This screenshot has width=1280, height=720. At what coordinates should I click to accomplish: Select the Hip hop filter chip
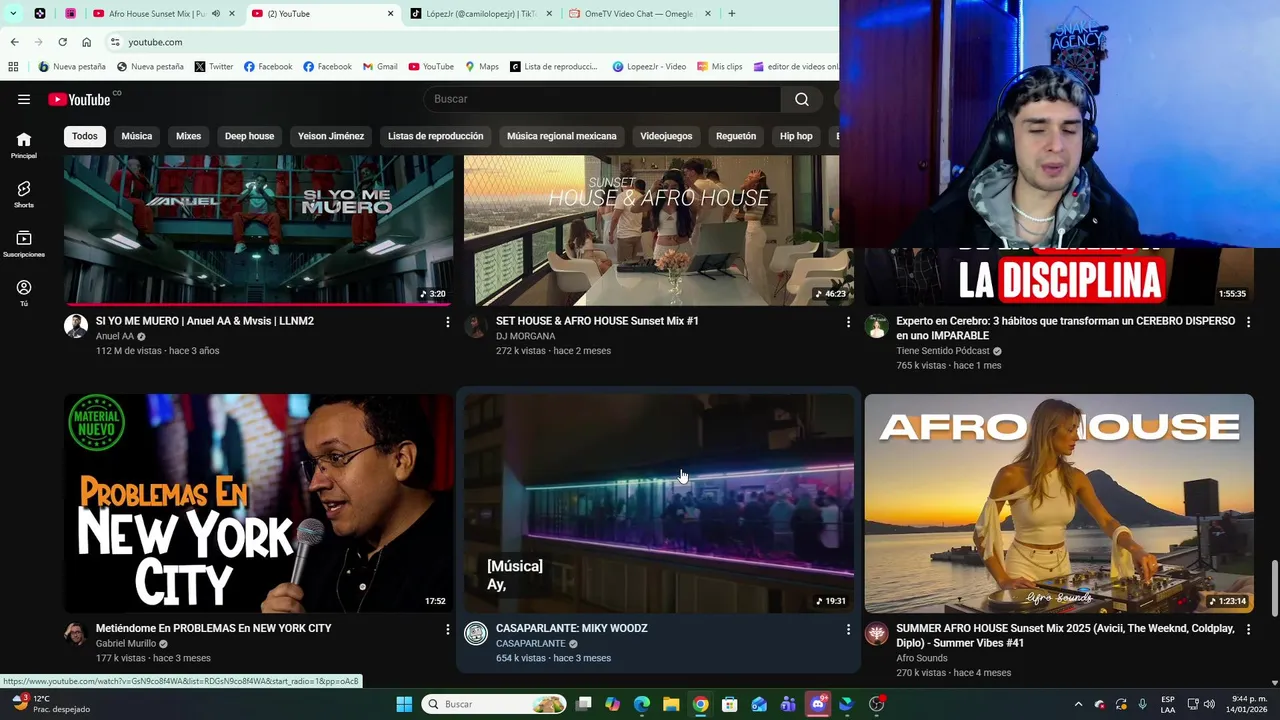point(796,136)
